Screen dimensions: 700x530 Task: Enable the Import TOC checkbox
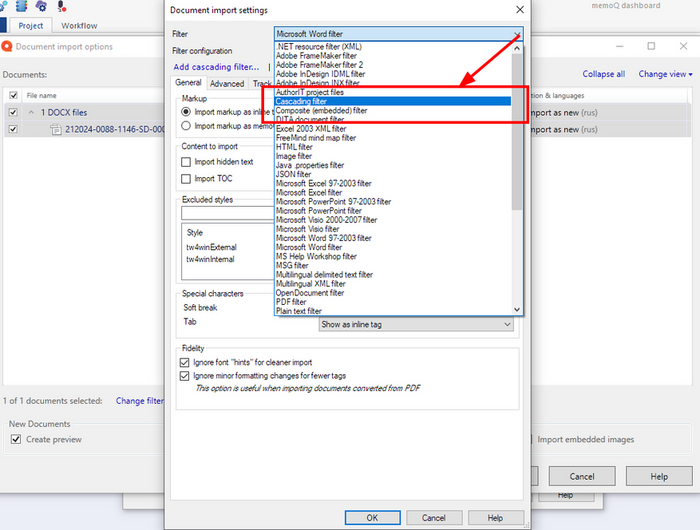(x=186, y=179)
